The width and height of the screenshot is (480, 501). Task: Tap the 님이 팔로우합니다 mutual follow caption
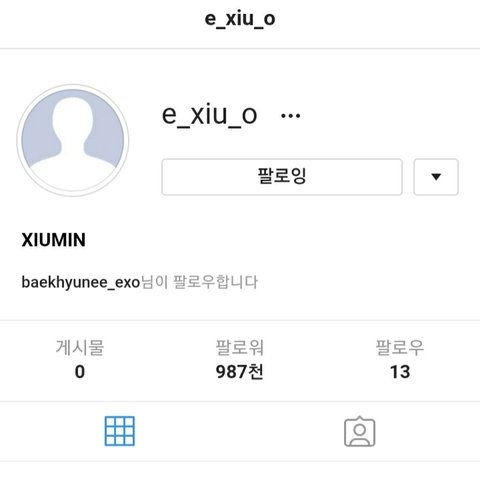click(x=199, y=282)
